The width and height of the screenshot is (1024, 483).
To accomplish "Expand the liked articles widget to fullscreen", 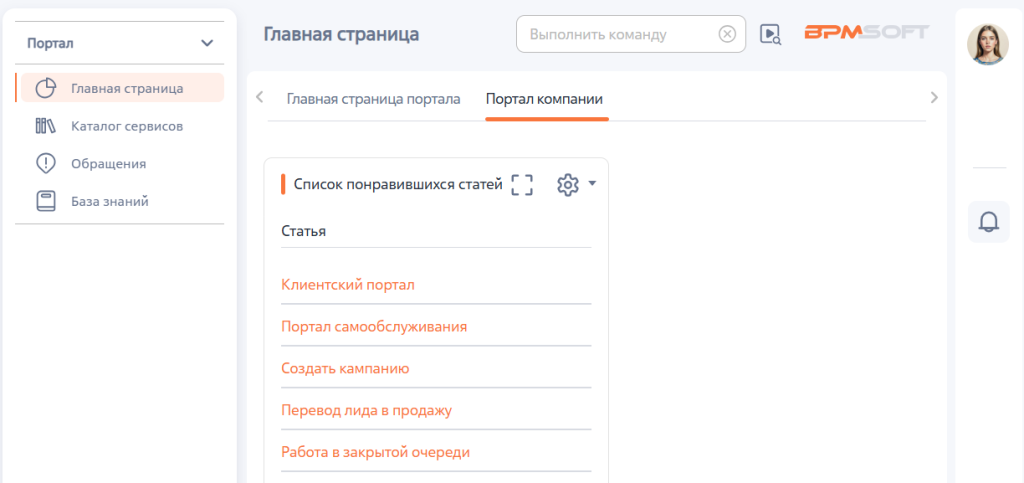I will (x=522, y=185).
